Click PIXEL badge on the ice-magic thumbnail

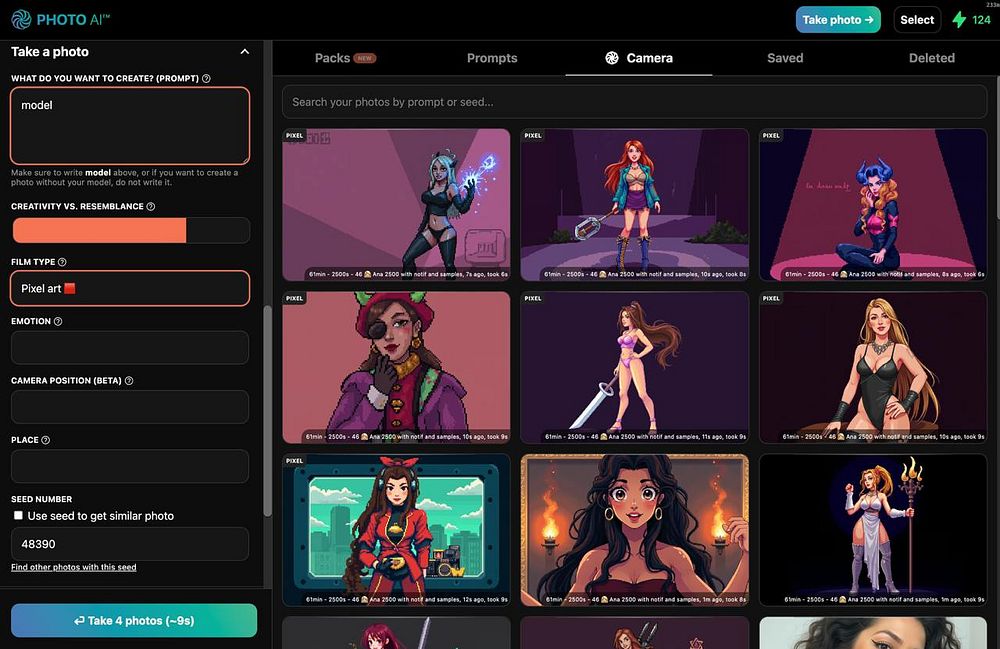coord(295,135)
